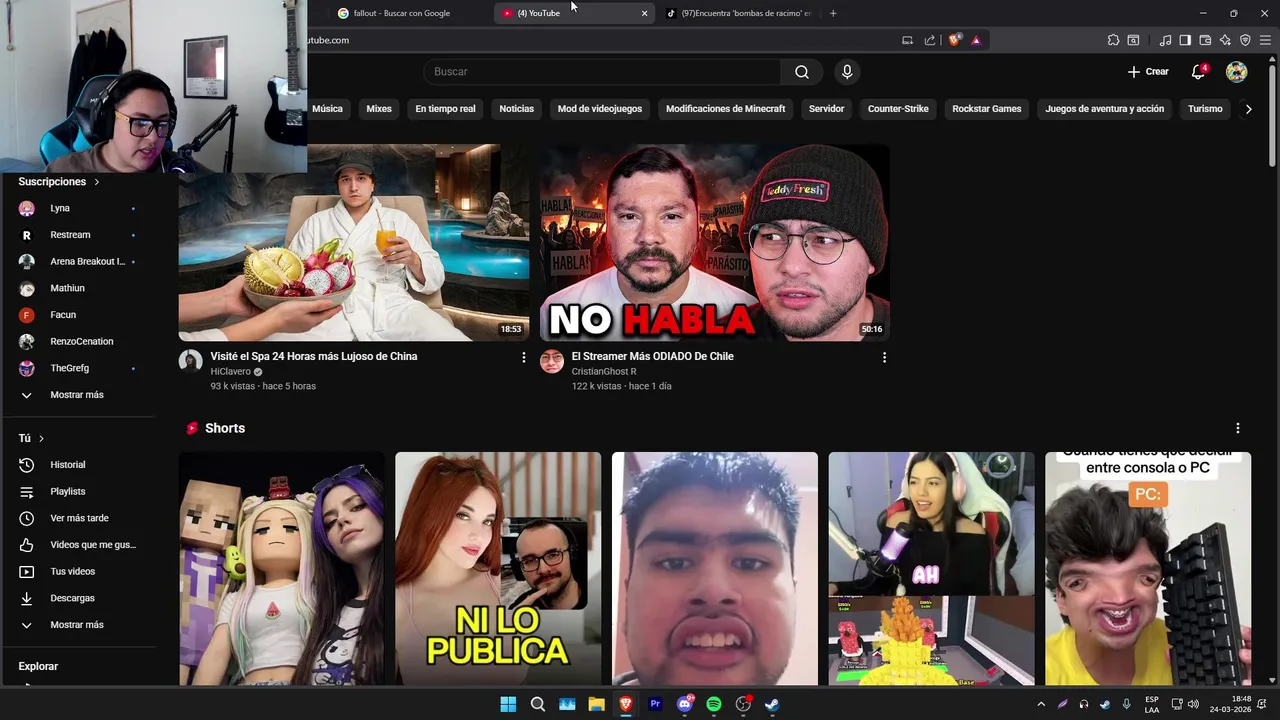Open the Shorts shelf options menu
Image resolution: width=1280 pixels, height=720 pixels.
point(1237,428)
